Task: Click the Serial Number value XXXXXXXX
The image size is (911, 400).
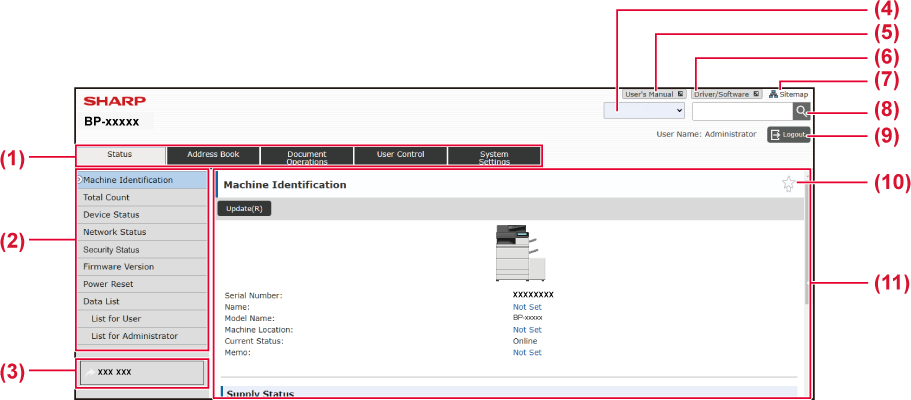Action: 533,295
